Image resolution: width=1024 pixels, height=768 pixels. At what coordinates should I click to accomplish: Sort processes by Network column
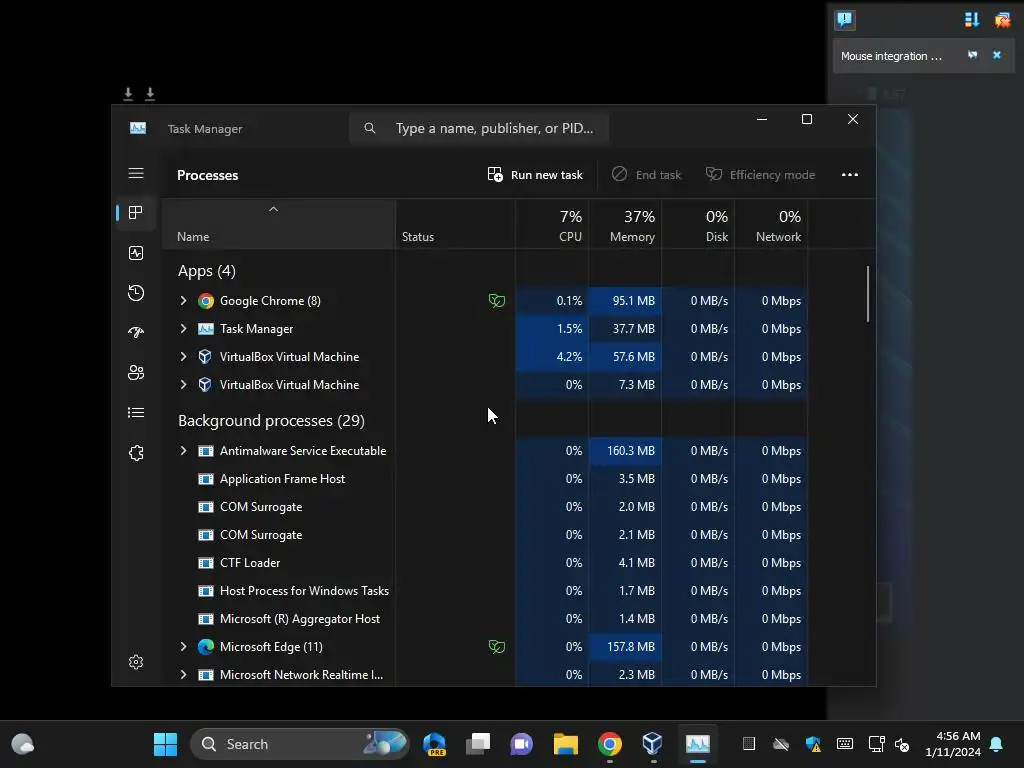771,225
